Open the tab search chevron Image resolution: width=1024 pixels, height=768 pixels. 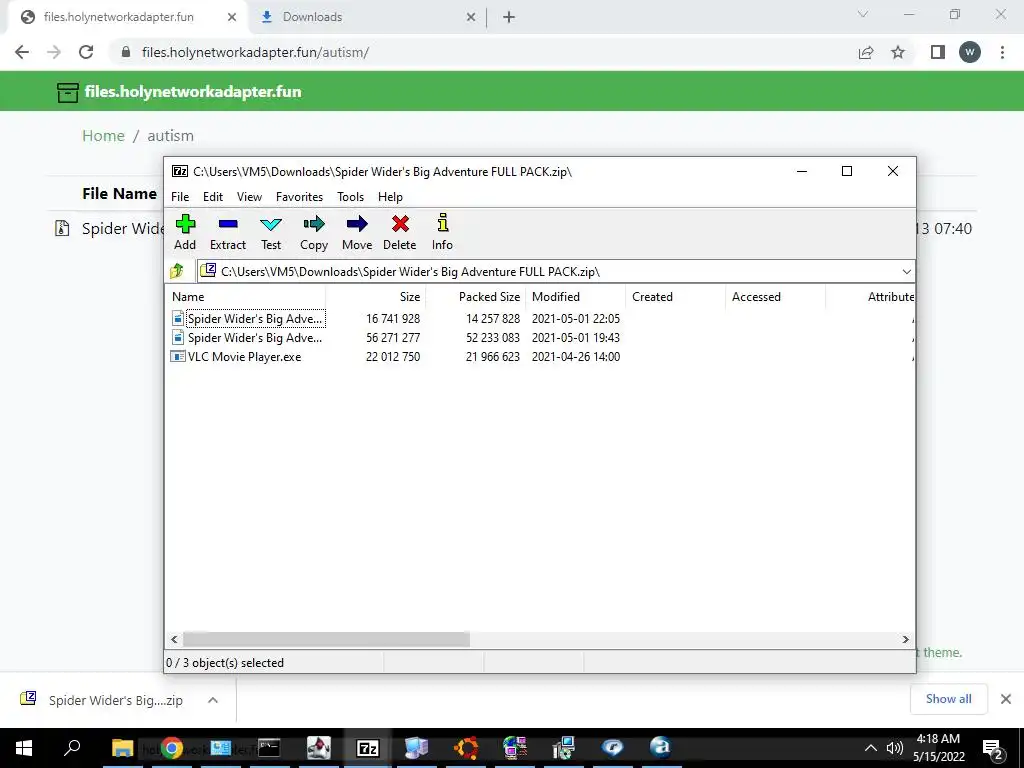863,14
